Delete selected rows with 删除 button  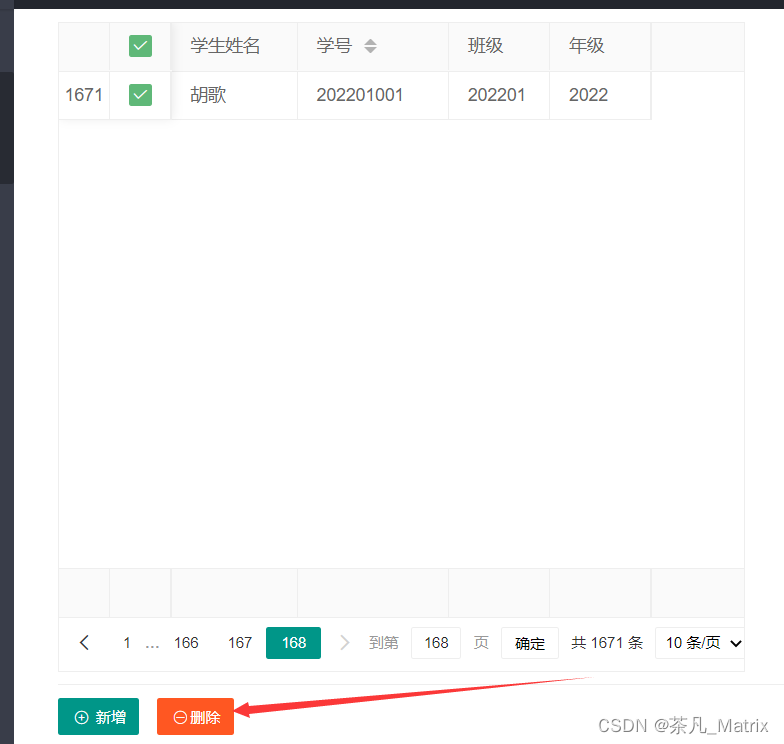tap(196, 716)
